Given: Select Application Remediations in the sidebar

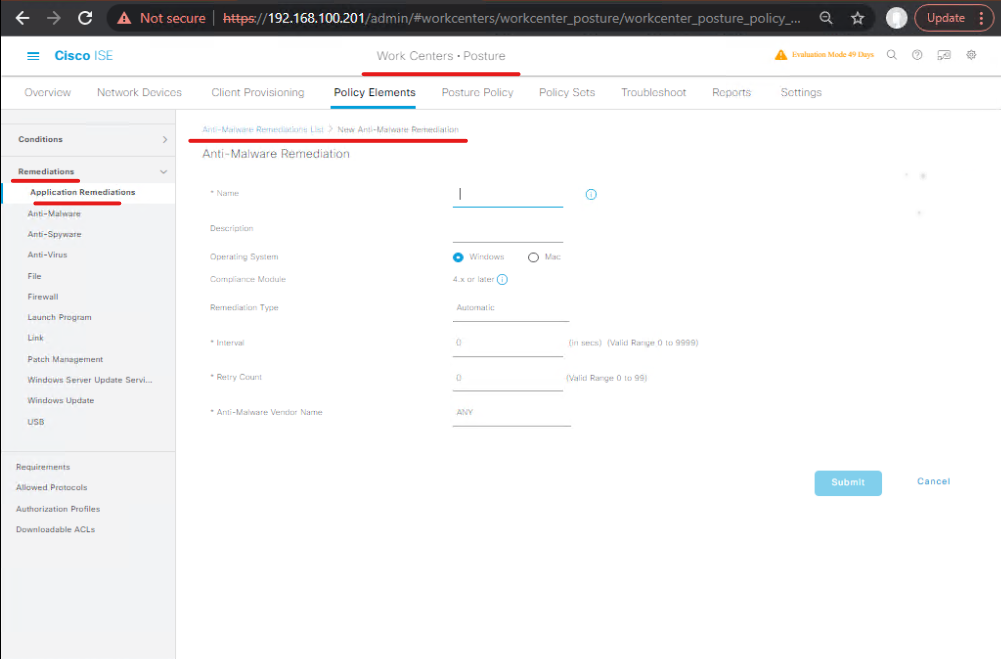Looking at the screenshot, I should click(82, 192).
